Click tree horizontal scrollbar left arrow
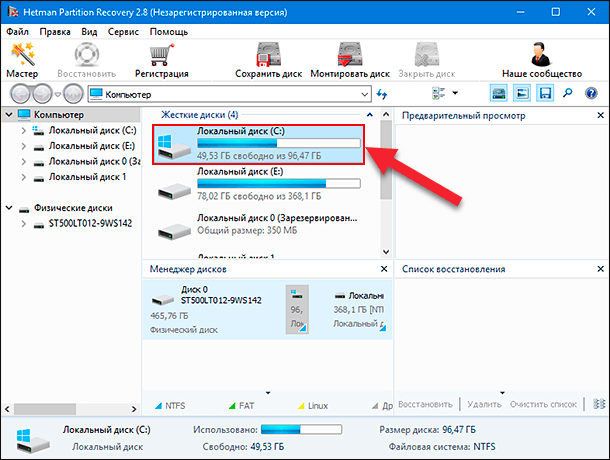Image resolution: width=610 pixels, height=460 pixels. (x=7, y=409)
